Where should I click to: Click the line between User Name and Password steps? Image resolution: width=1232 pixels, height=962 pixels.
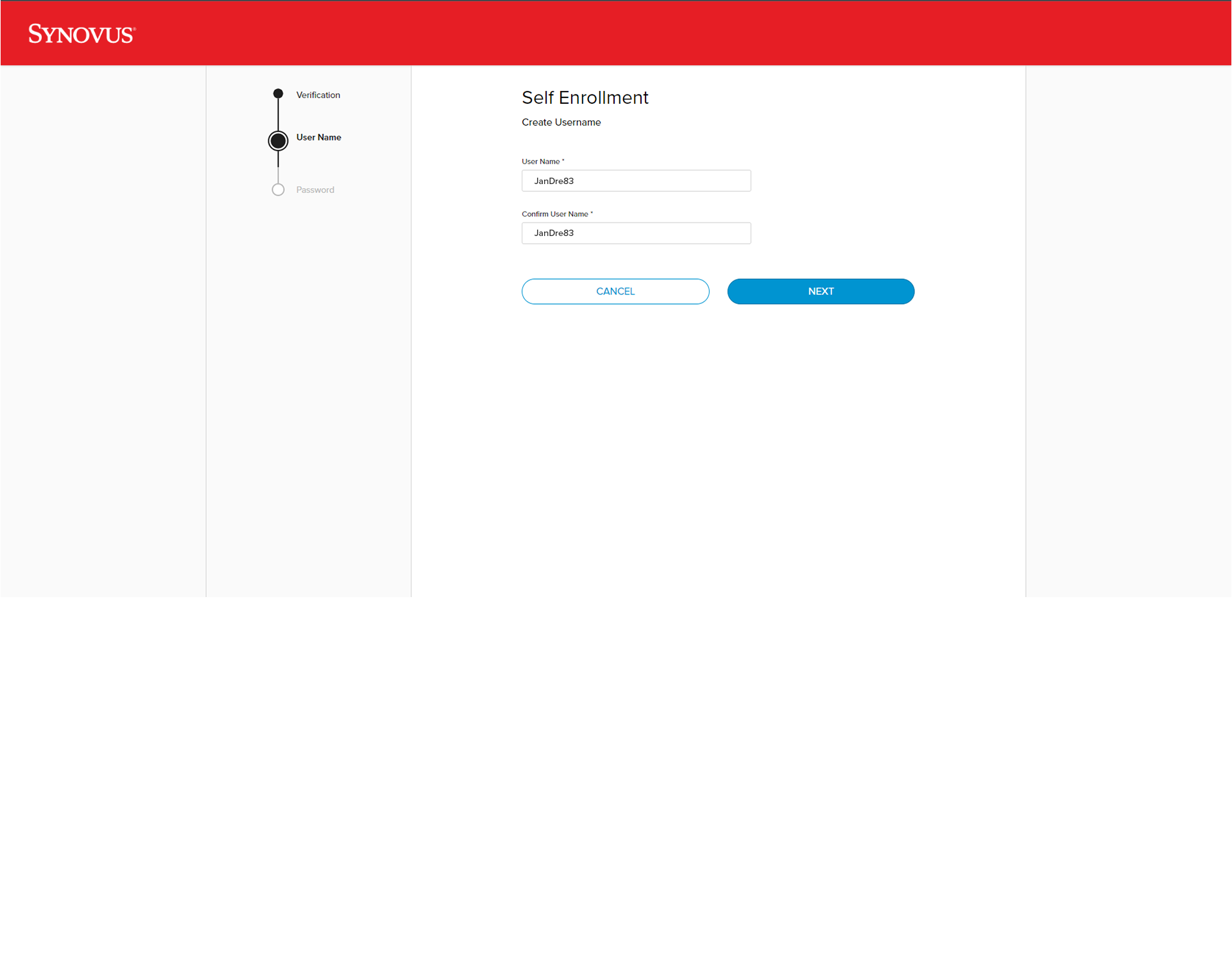278,169
